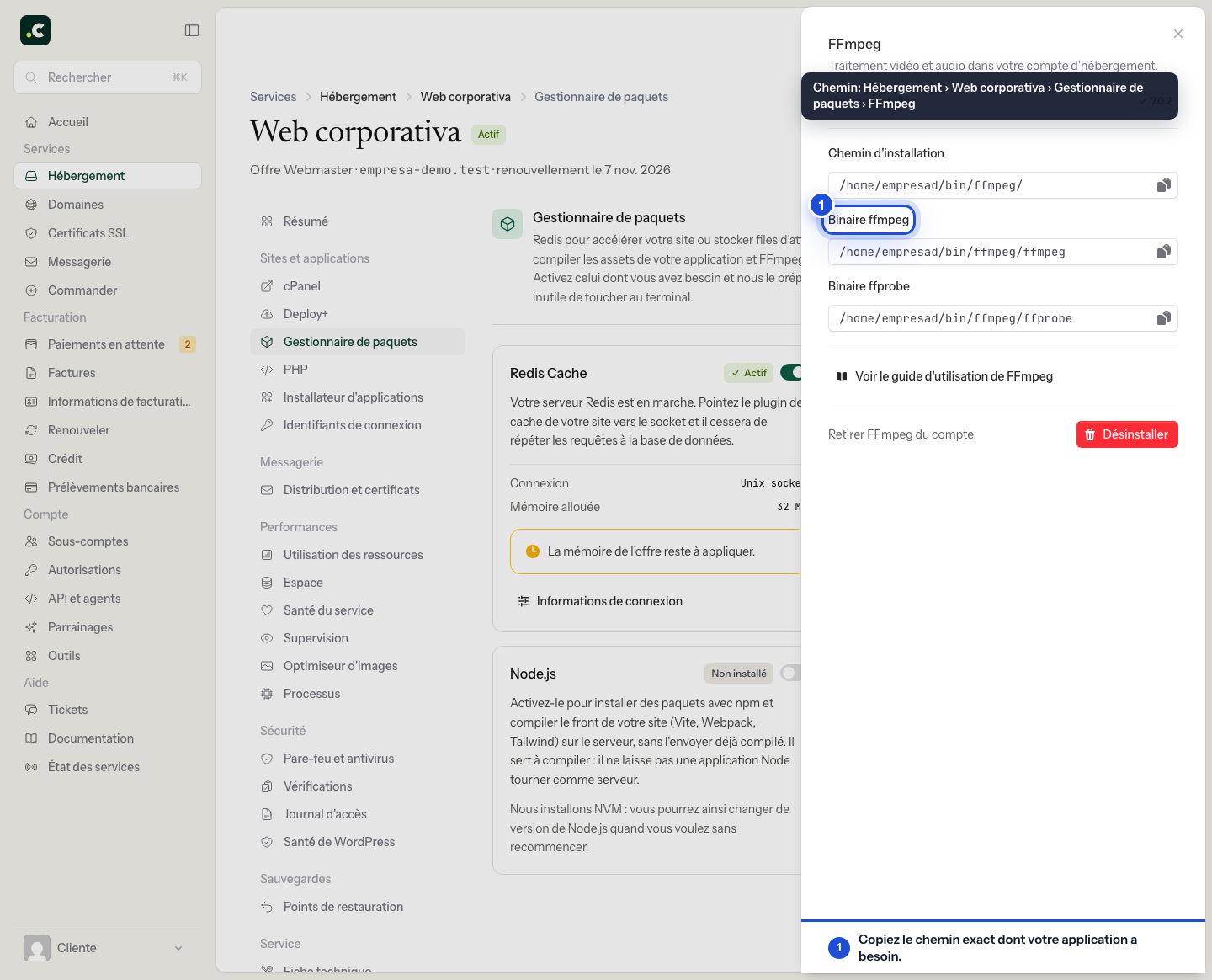The height and width of the screenshot is (980, 1212).
Task: Copy the ffprobe binary path
Action: (1164, 318)
